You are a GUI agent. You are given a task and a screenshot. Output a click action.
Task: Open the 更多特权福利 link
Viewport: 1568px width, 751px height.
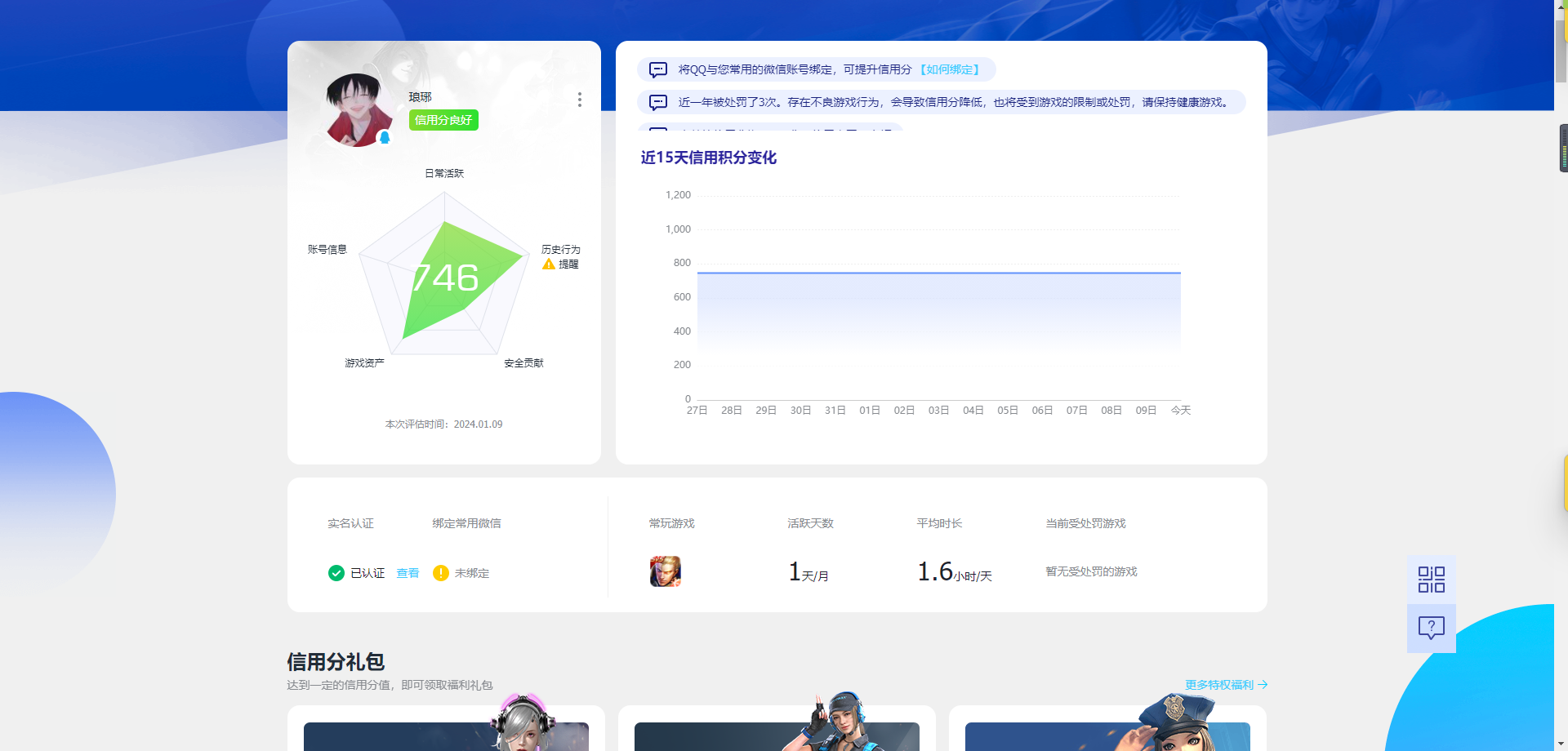(1226, 685)
